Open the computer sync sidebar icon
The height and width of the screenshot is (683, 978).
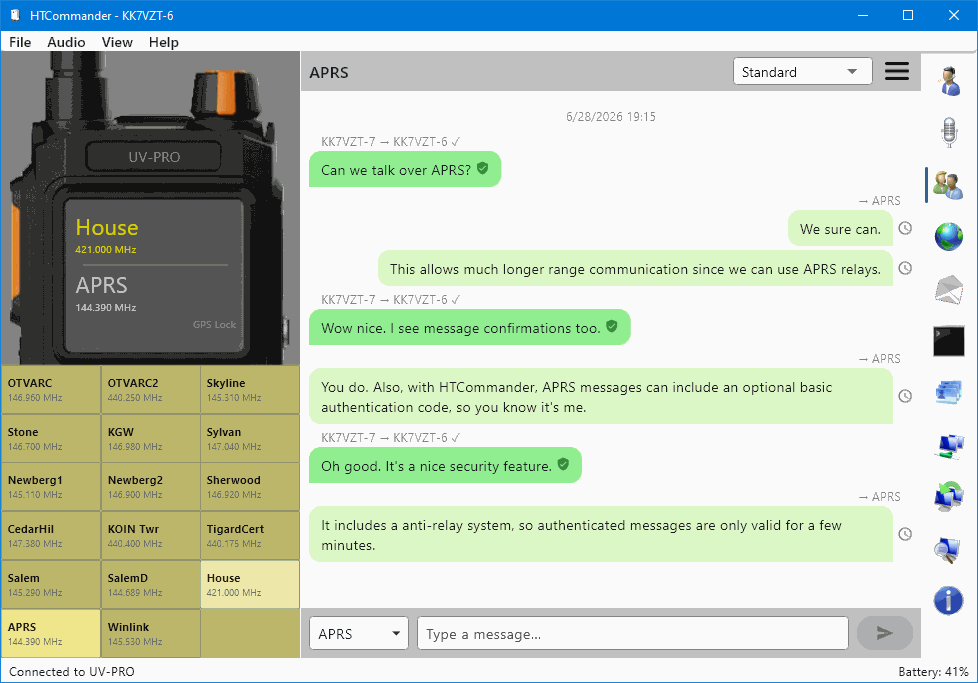click(949, 497)
